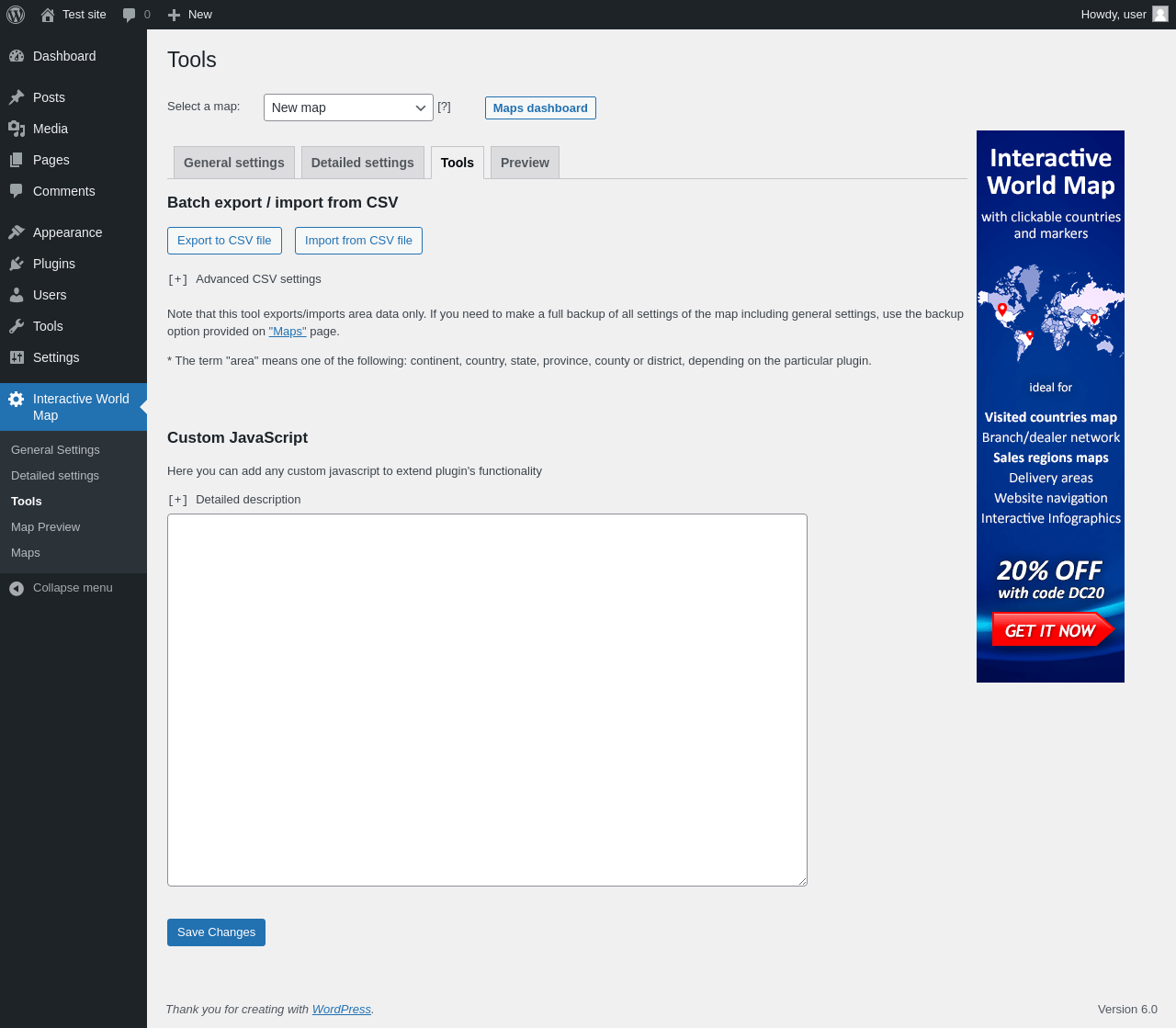Click the Test site home icon

[x=48, y=15]
